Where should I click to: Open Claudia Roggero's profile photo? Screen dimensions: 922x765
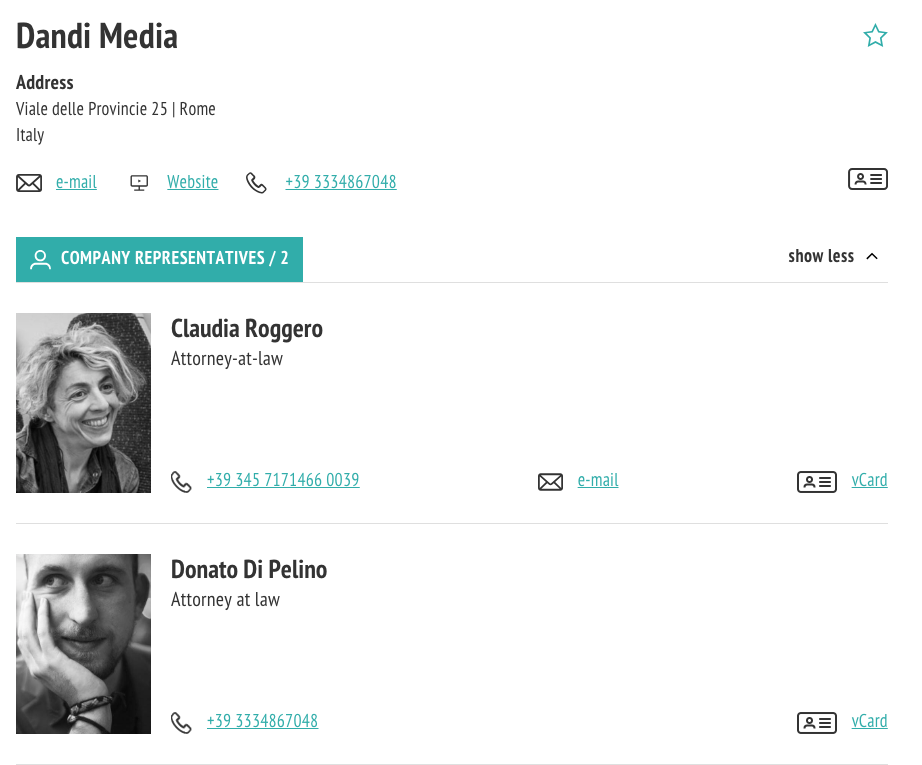(83, 403)
